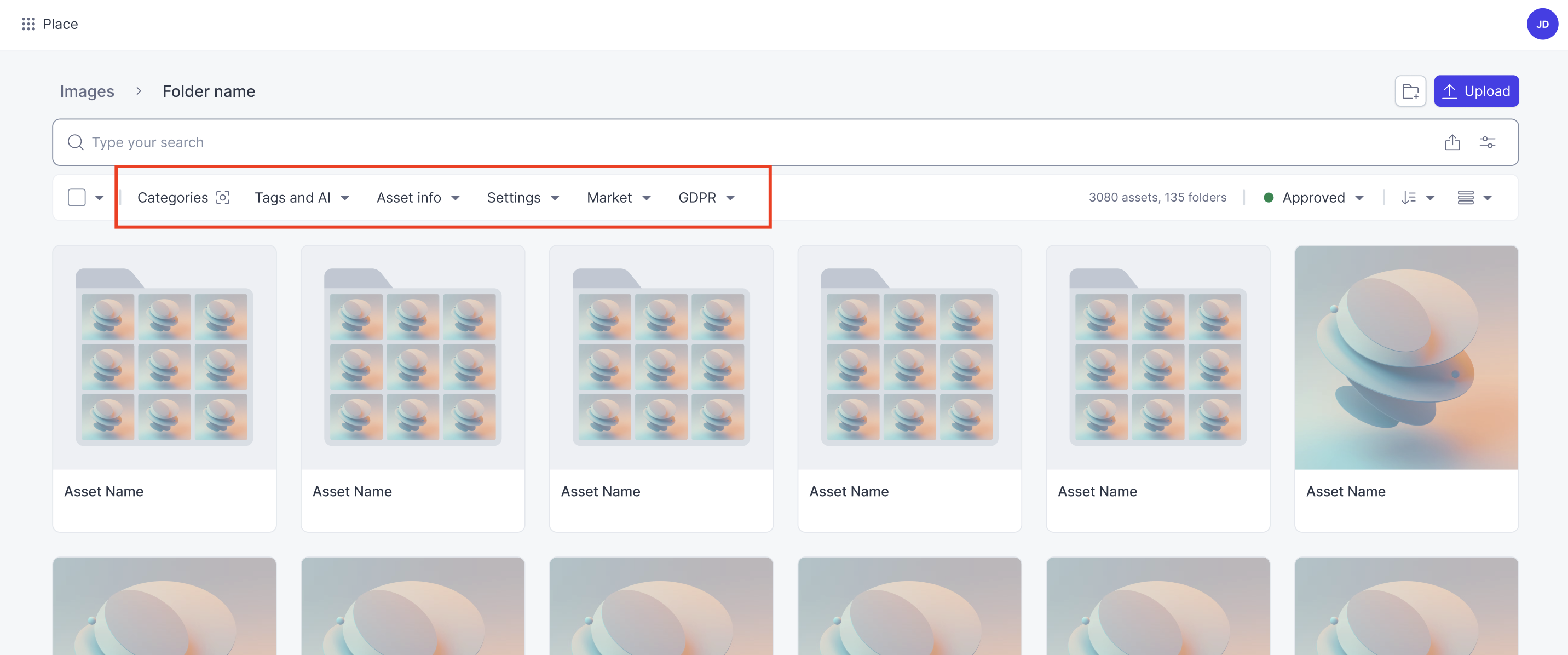1568x655 pixels.
Task: Open the filter sliders icon in search bar
Action: pyautogui.click(x=1487, y=142)
